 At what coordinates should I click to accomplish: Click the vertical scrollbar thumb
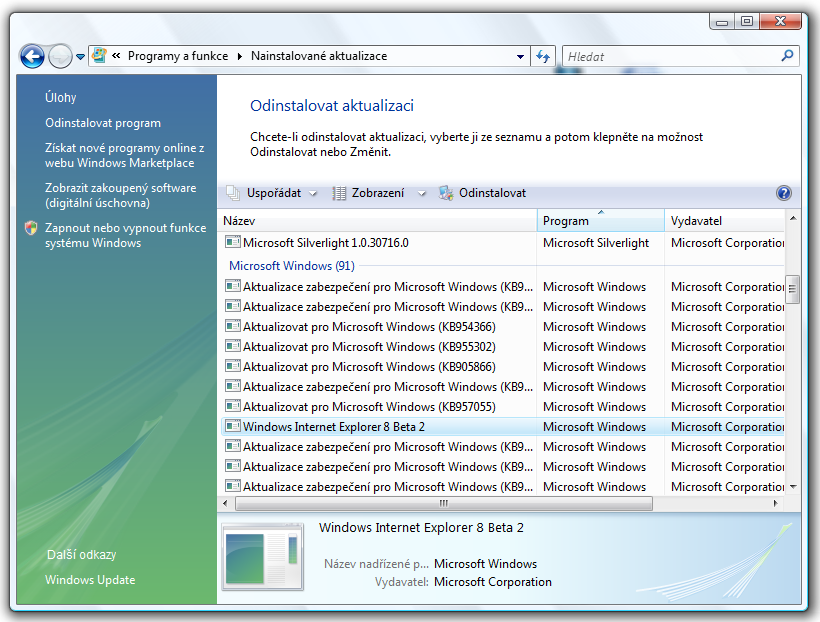point(792,289)
